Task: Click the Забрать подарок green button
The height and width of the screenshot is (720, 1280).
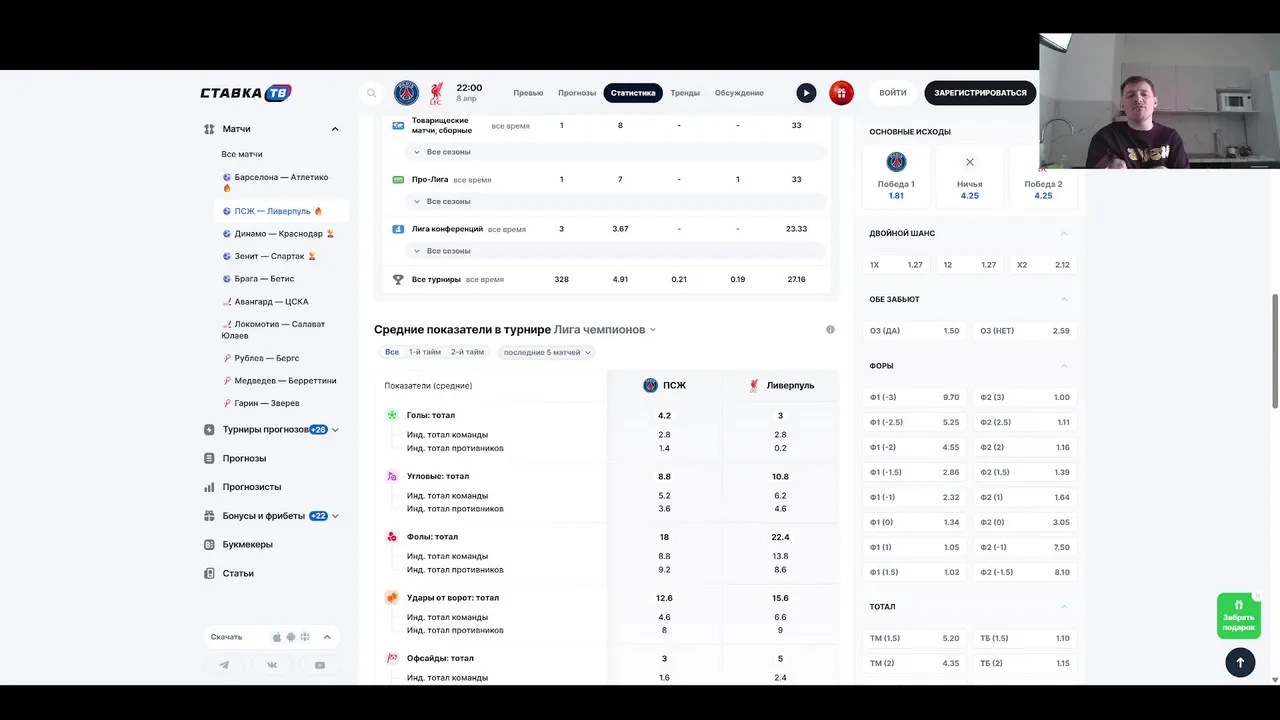Action: click(1238, 616)
